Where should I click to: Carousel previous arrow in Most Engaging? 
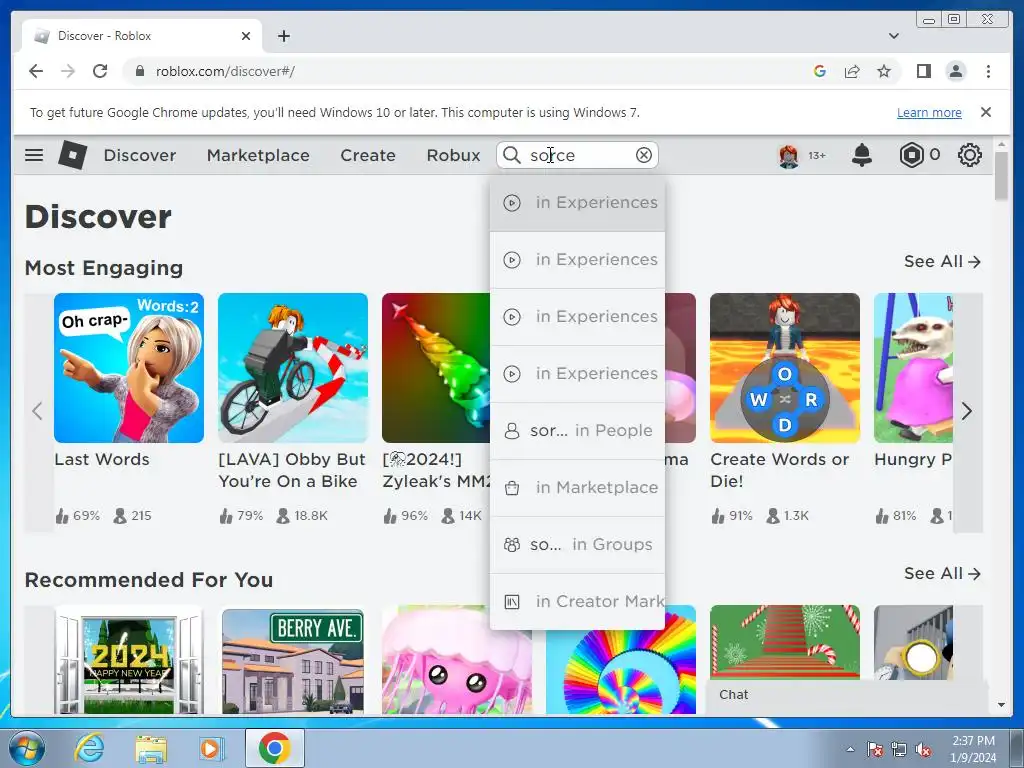(37, 411)
